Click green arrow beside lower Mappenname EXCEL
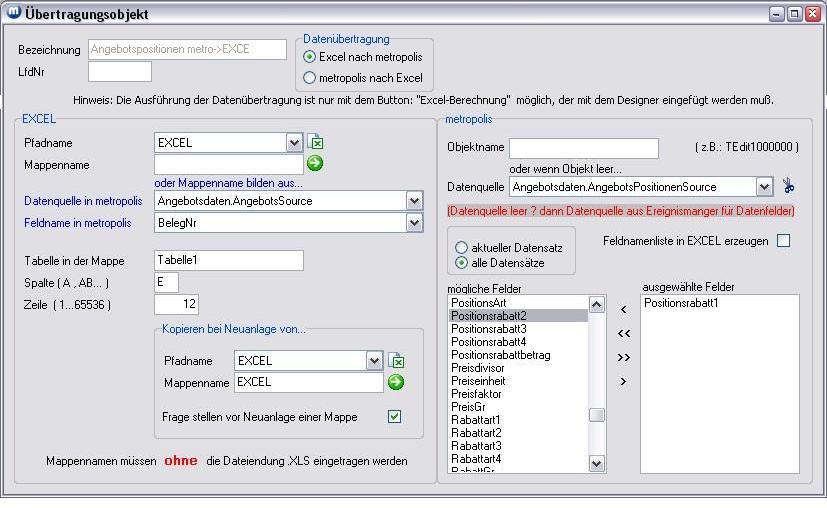 click(x=396, y=382)
